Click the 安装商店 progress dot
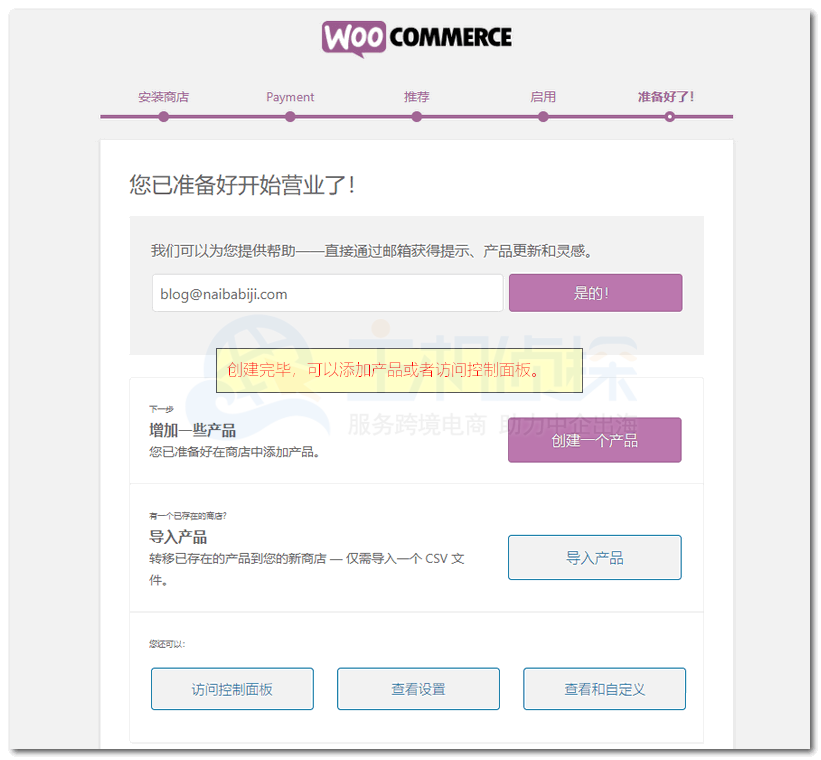This screenshot has width=821, height=760. pos(164,117)
